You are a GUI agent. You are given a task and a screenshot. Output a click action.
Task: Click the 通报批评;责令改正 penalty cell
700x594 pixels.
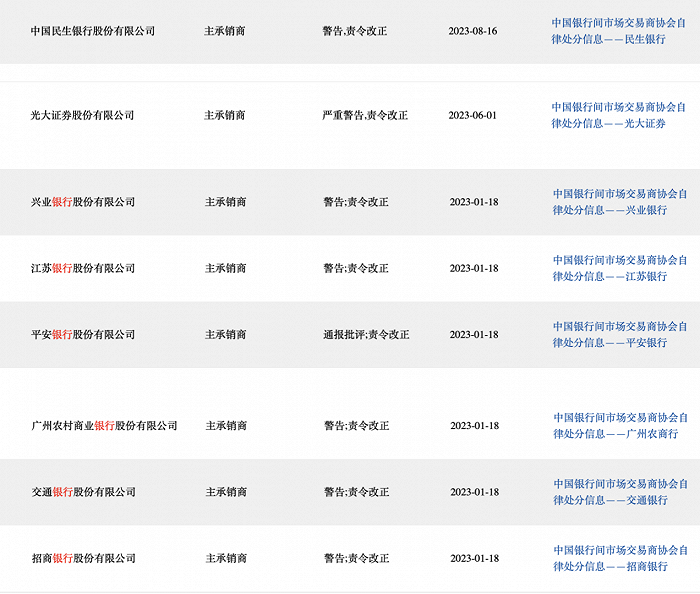pos(366,335)
